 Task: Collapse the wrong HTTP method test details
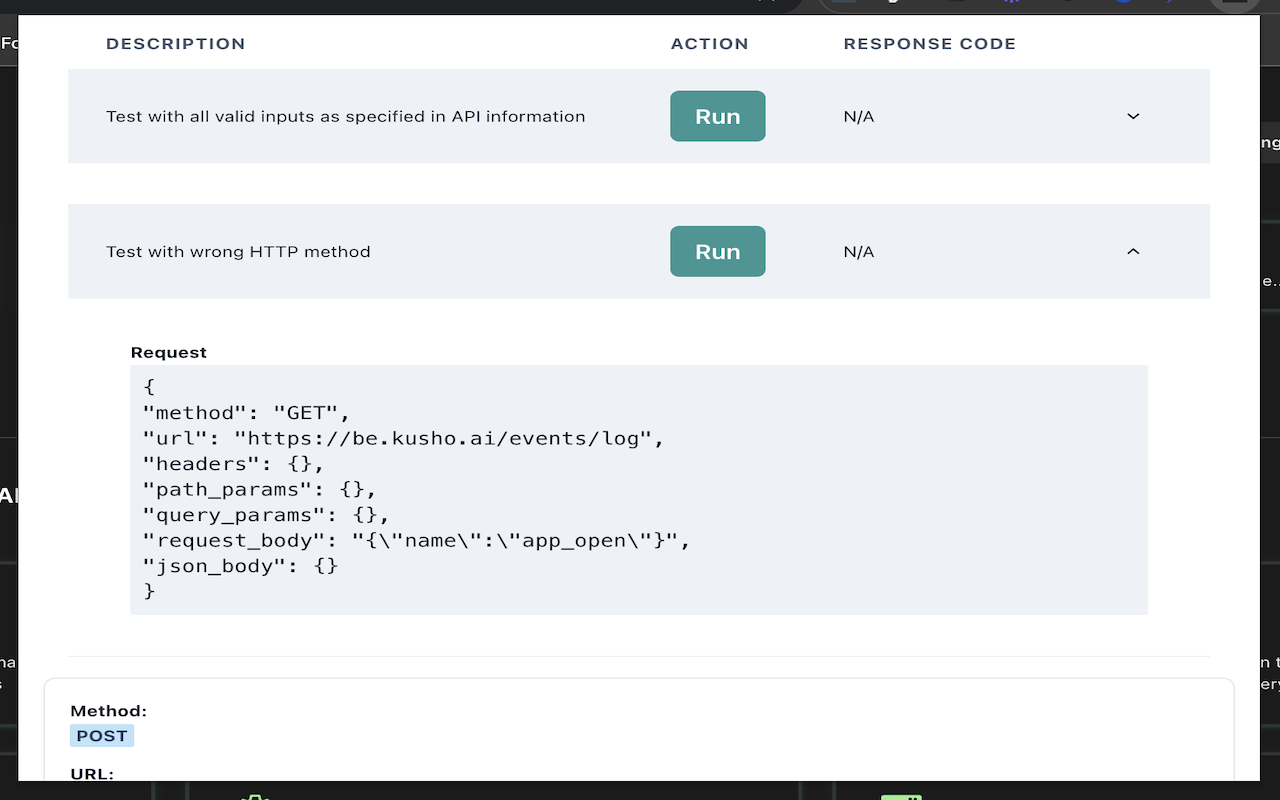[1132, 251]
